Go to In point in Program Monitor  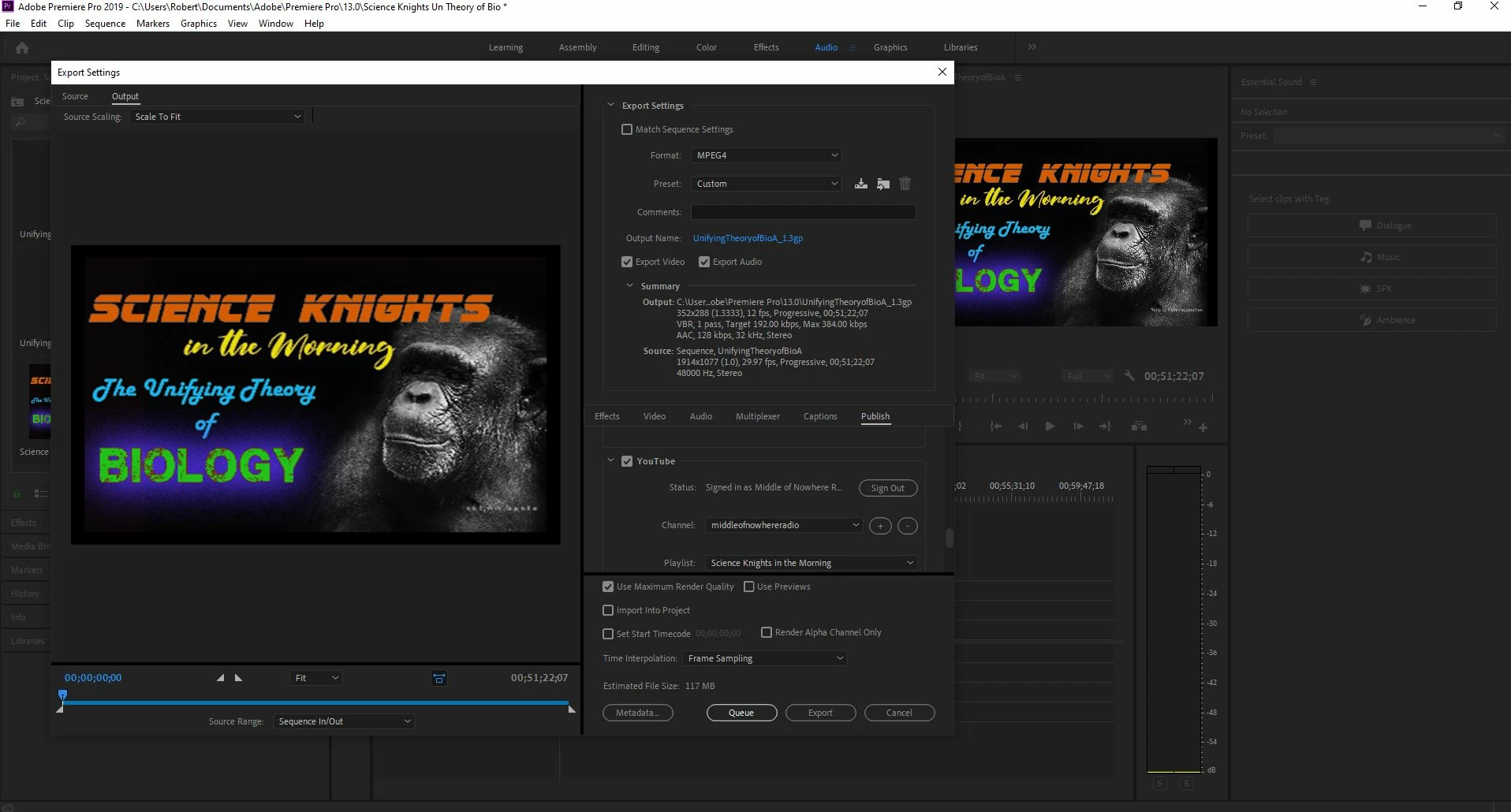pyautogui.click(x=996, y=426)
